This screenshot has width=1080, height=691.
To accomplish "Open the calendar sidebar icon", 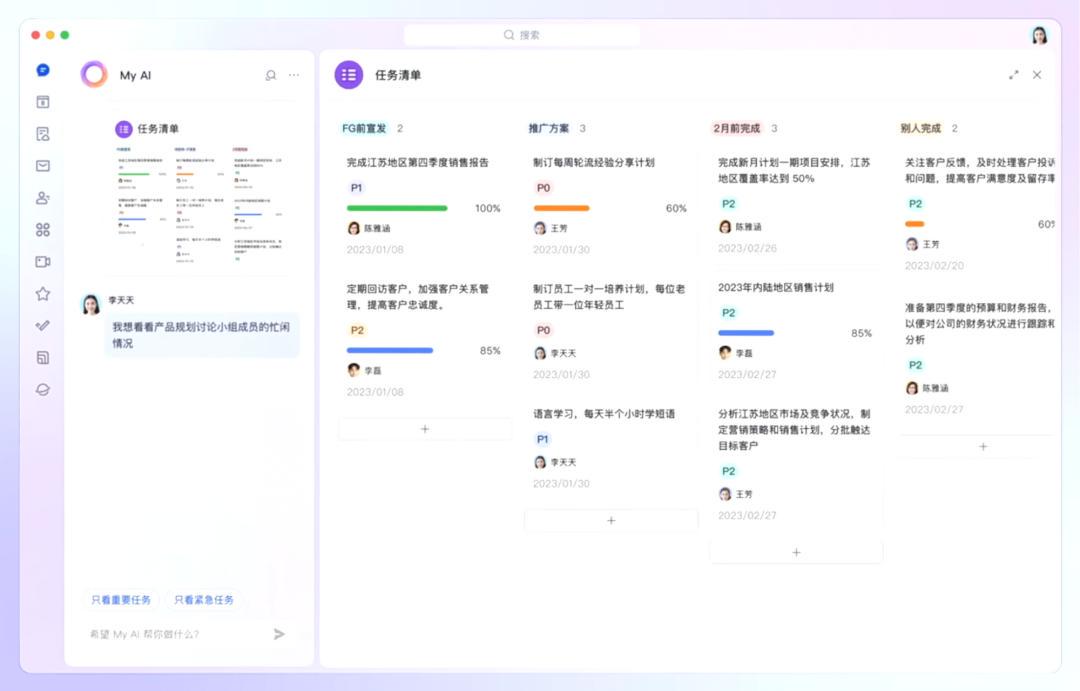I will [43, 102].
